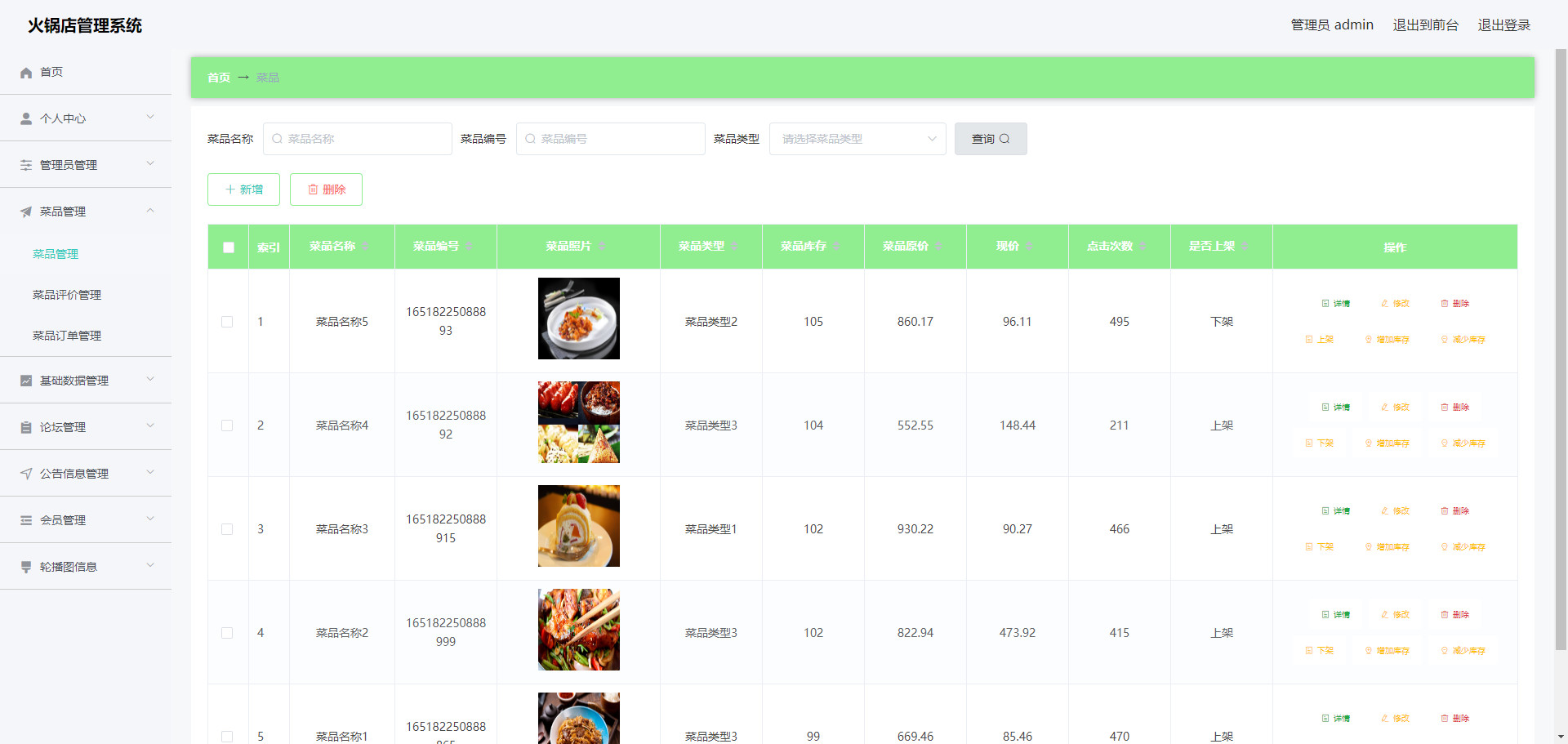The height and width of the screenshot is (744, 1568).
Task: Open details for 菜品名称5 row
Action: point(1335,304)
